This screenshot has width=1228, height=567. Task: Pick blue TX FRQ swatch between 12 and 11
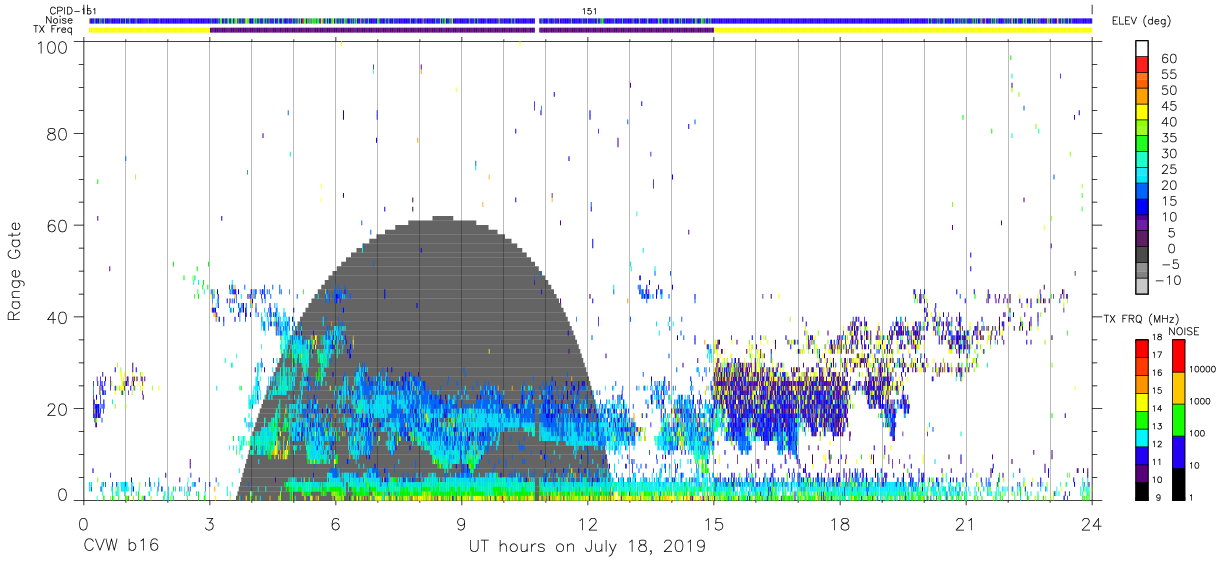pos(1143,453)
